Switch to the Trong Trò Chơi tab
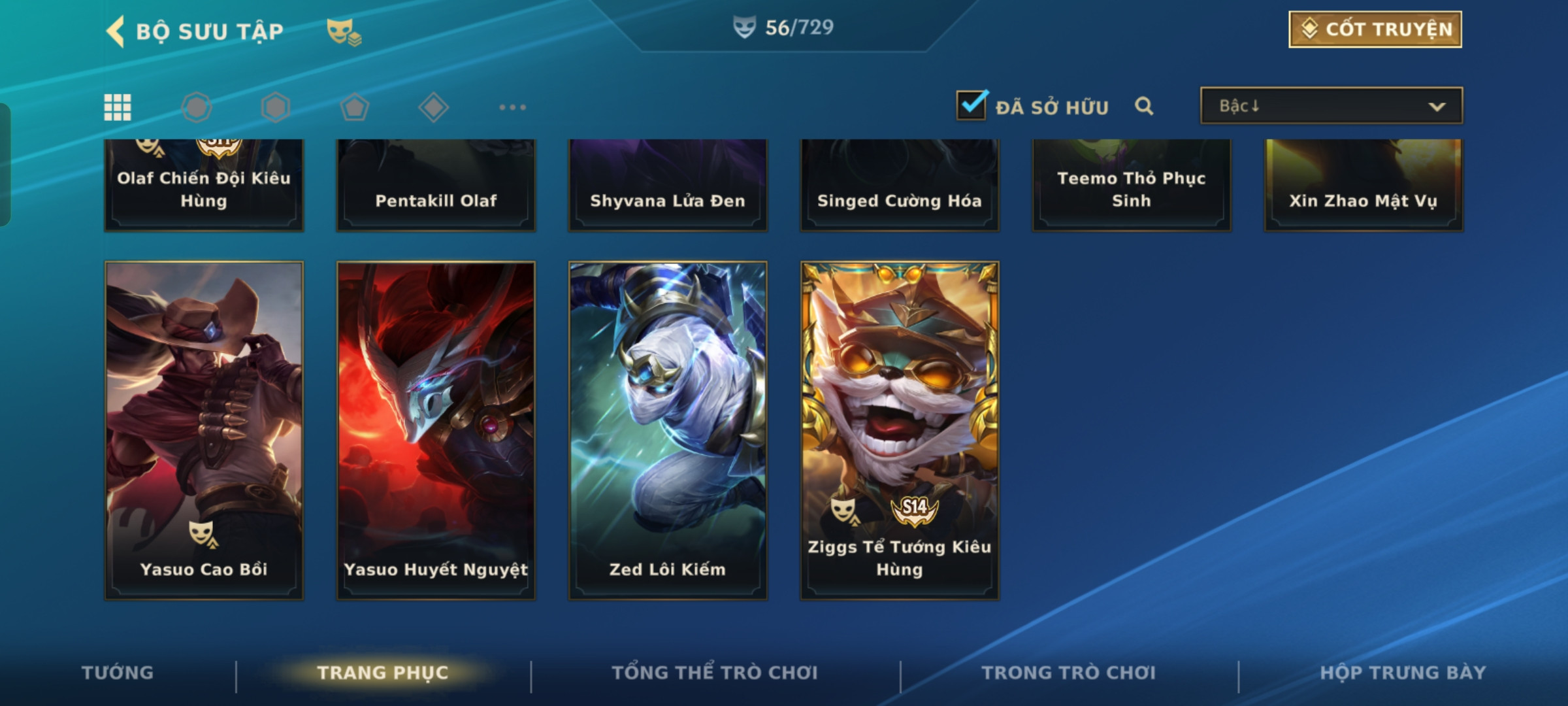The image size is (1568, 706). (1069, 673)
